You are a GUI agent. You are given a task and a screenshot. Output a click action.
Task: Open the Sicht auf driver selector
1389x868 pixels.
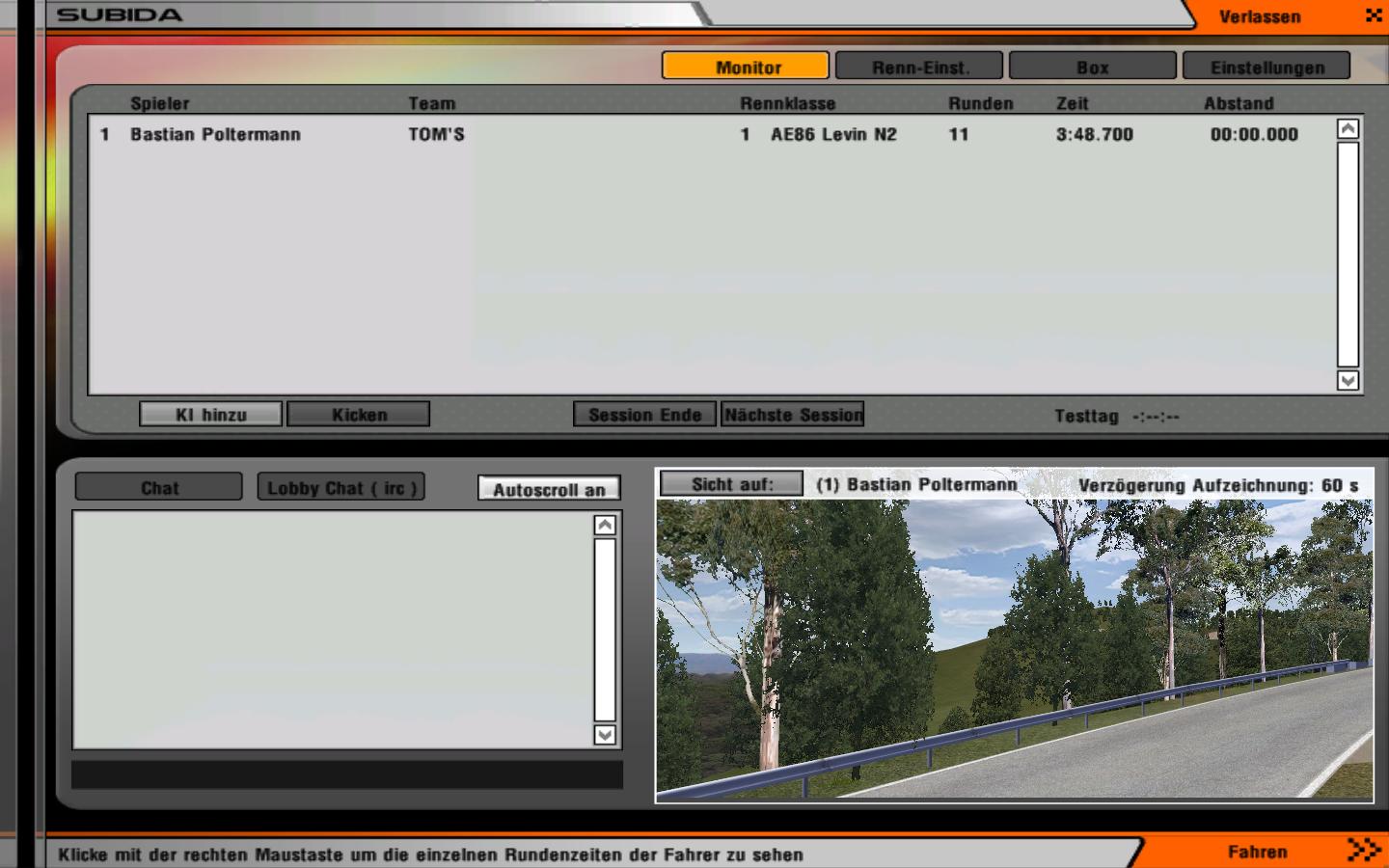click(731, 484)
